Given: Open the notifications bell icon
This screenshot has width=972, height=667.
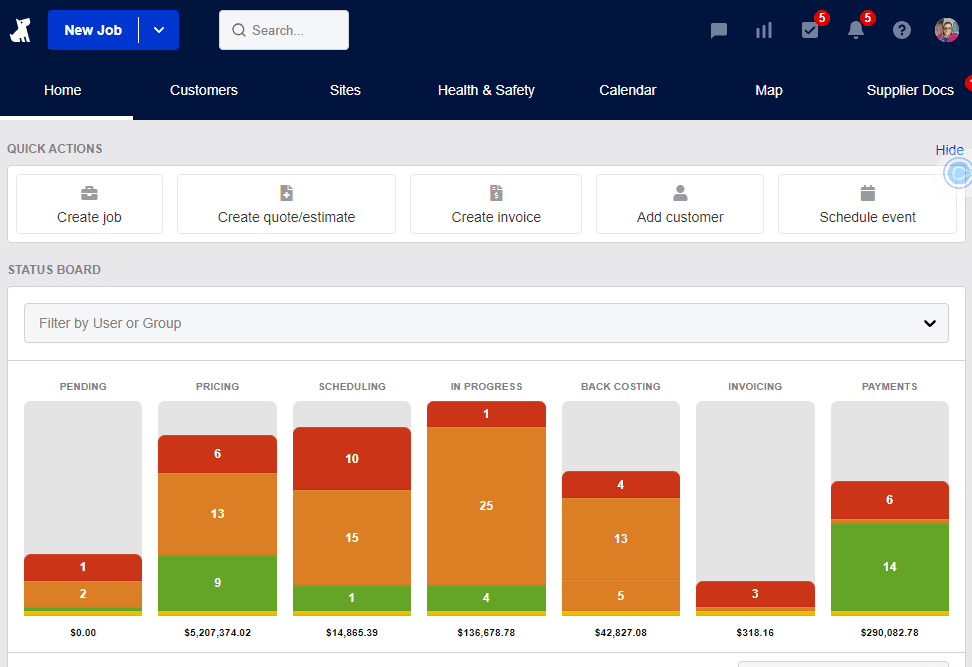Looking at the screenshot, I should pyautogui.click(x=855, y=30).
